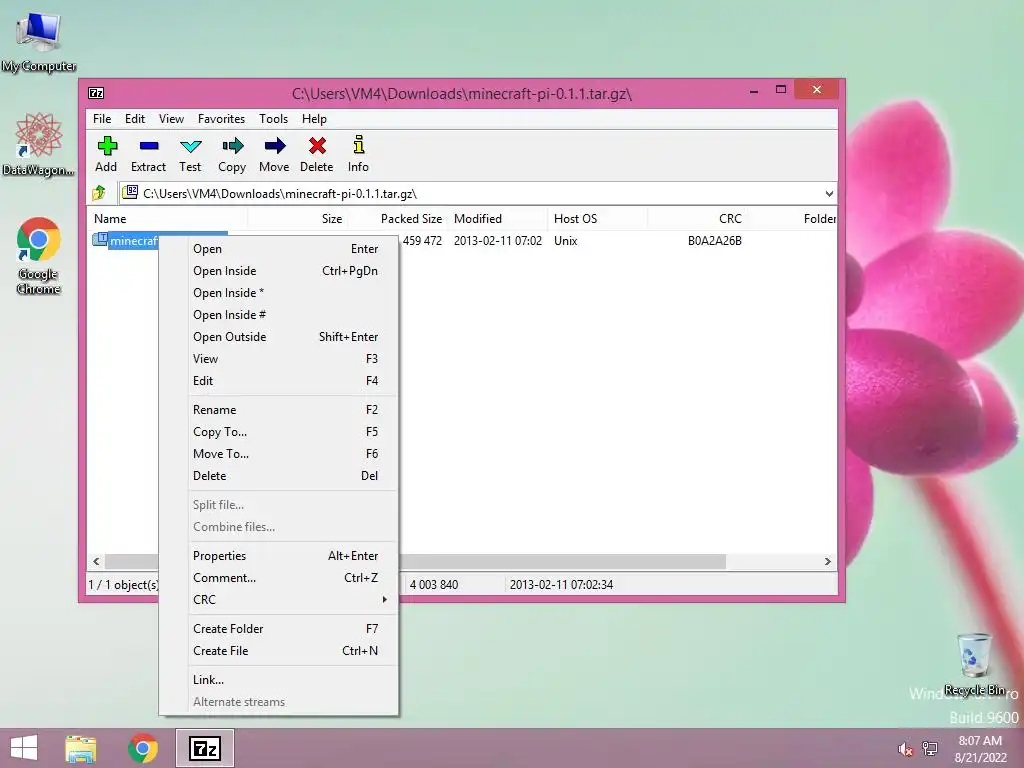Open Google Chrome desktop shortcut
The width and height of the screenshot is (1024, 768).
(39, 255)
